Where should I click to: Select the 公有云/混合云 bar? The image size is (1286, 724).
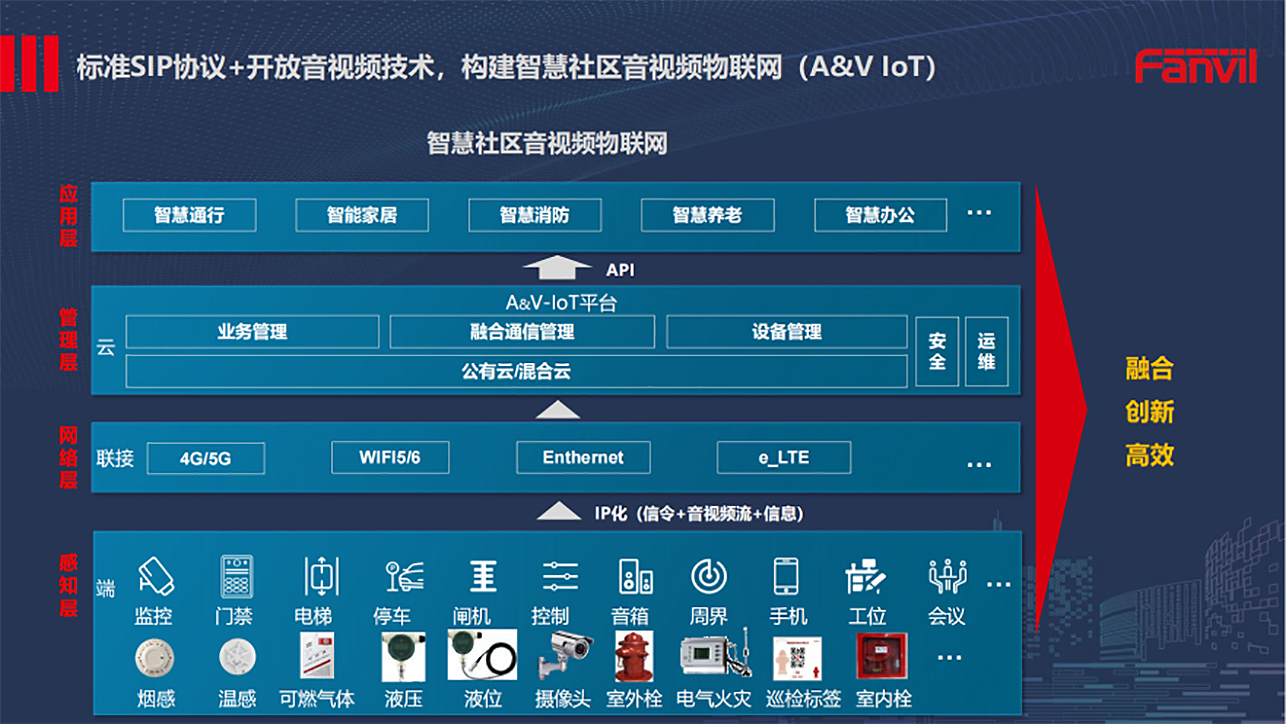point(516,371)
